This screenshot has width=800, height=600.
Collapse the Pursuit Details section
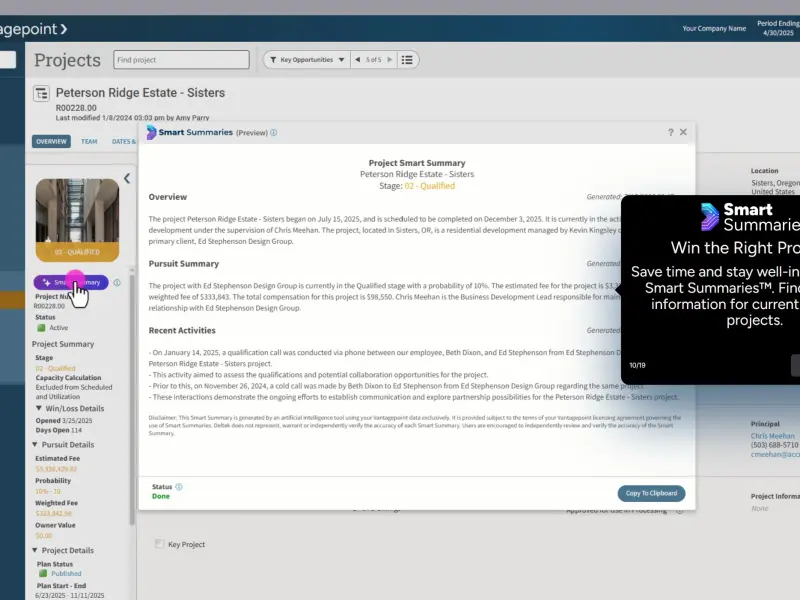point(35,445)
